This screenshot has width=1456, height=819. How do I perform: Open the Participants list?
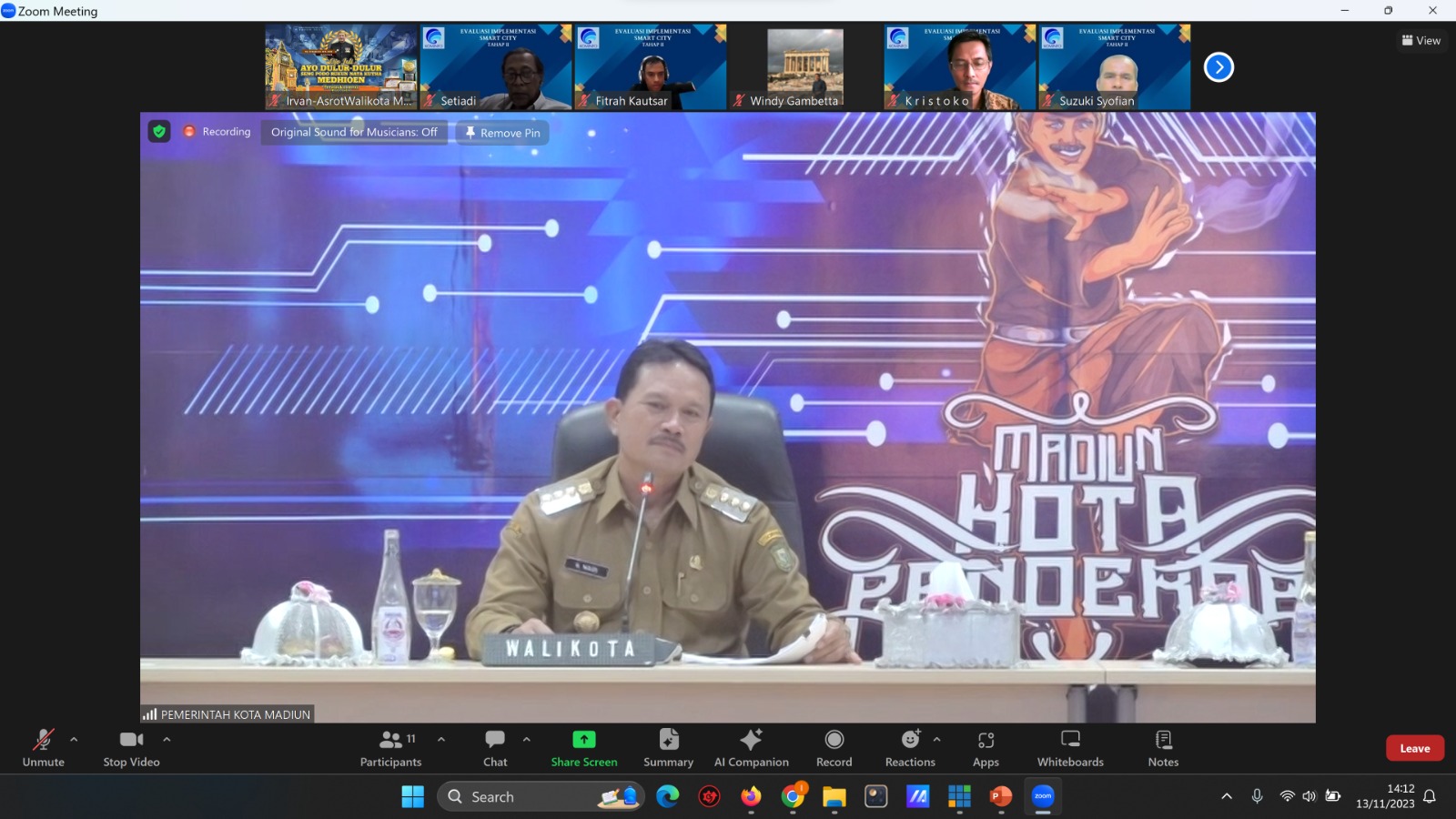pos(390,748)
